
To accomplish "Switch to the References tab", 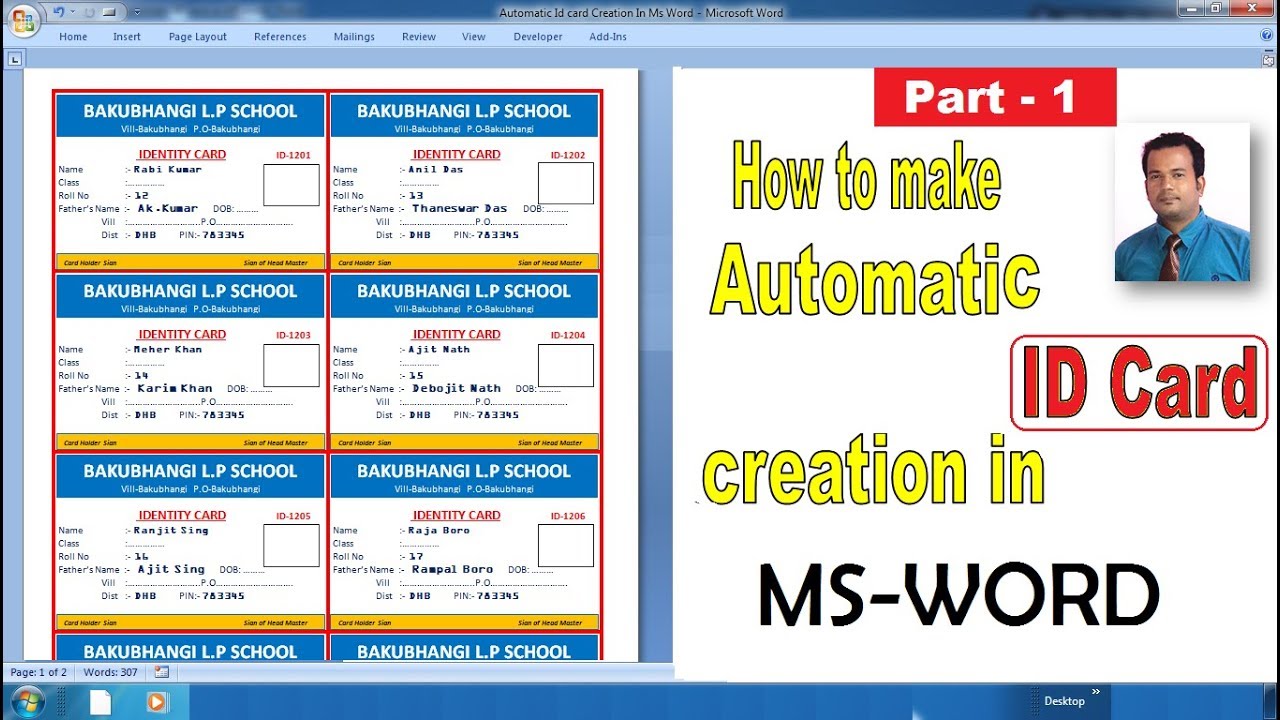I will [x=280, y=37].
